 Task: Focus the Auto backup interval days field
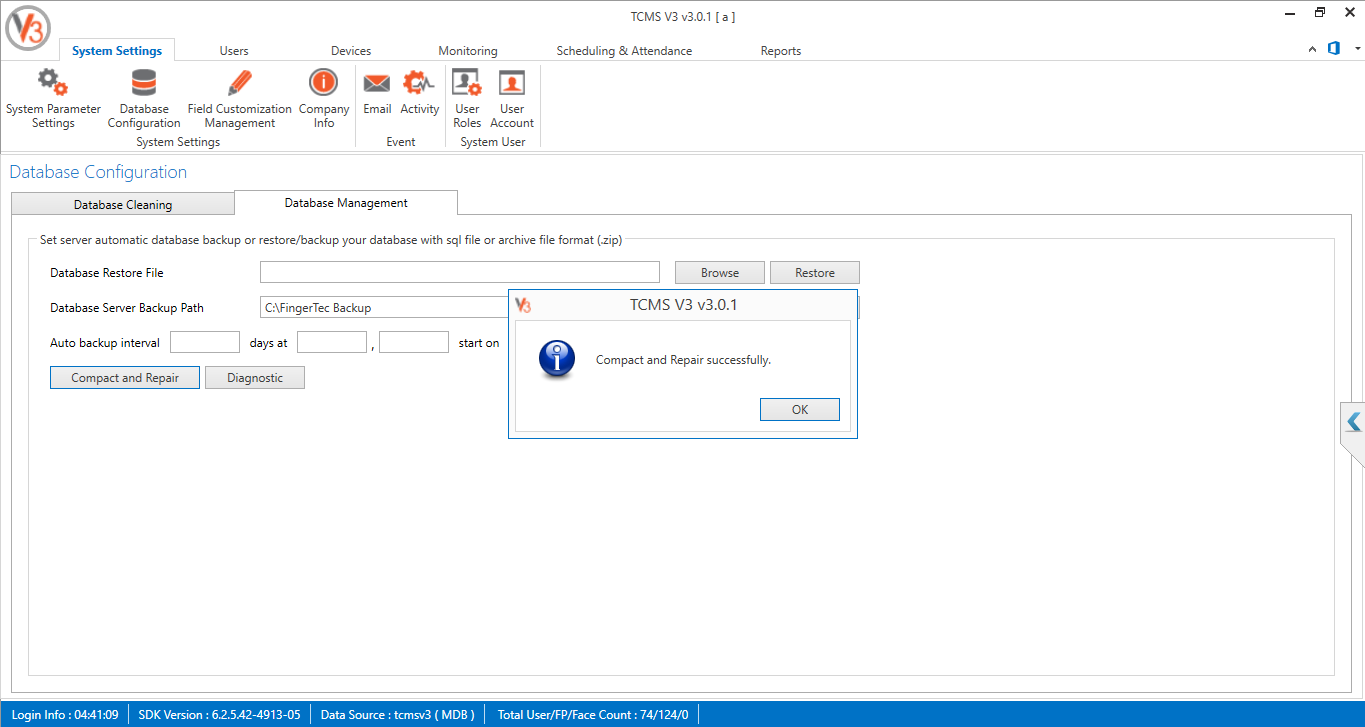coord(205,342)
